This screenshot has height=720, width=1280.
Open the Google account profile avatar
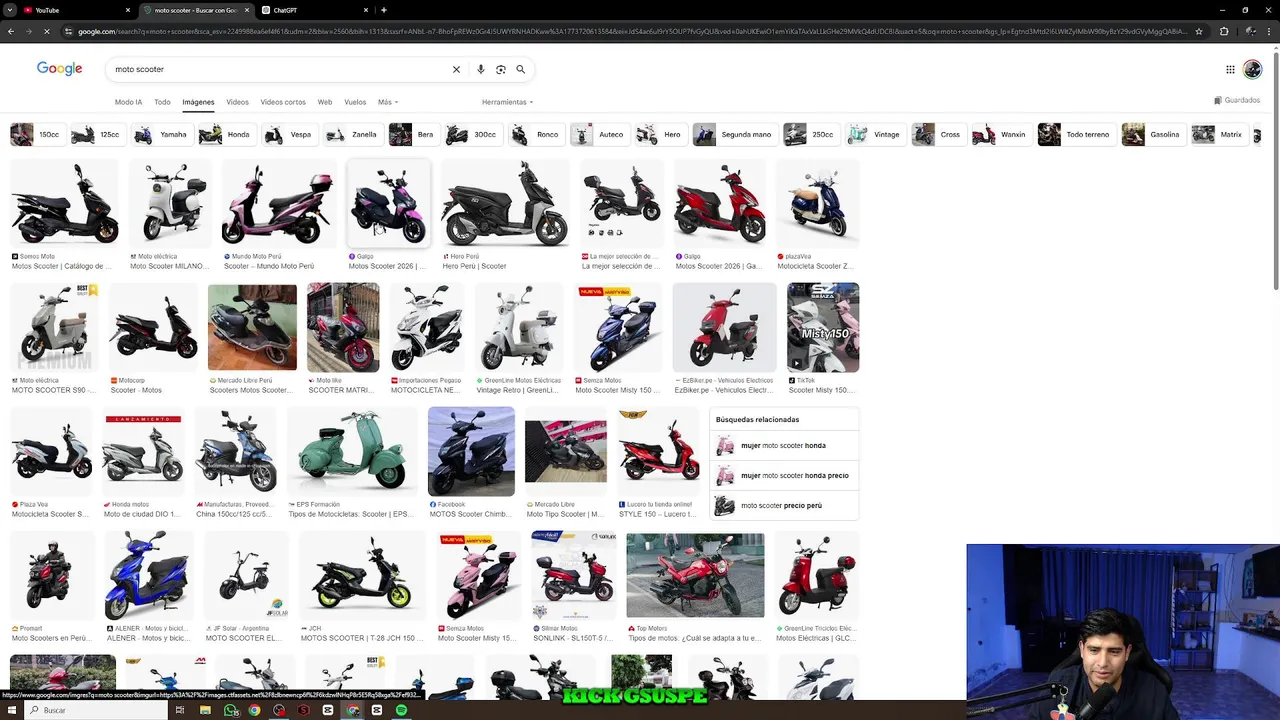pyautogui.click(x=1253, y=69)
